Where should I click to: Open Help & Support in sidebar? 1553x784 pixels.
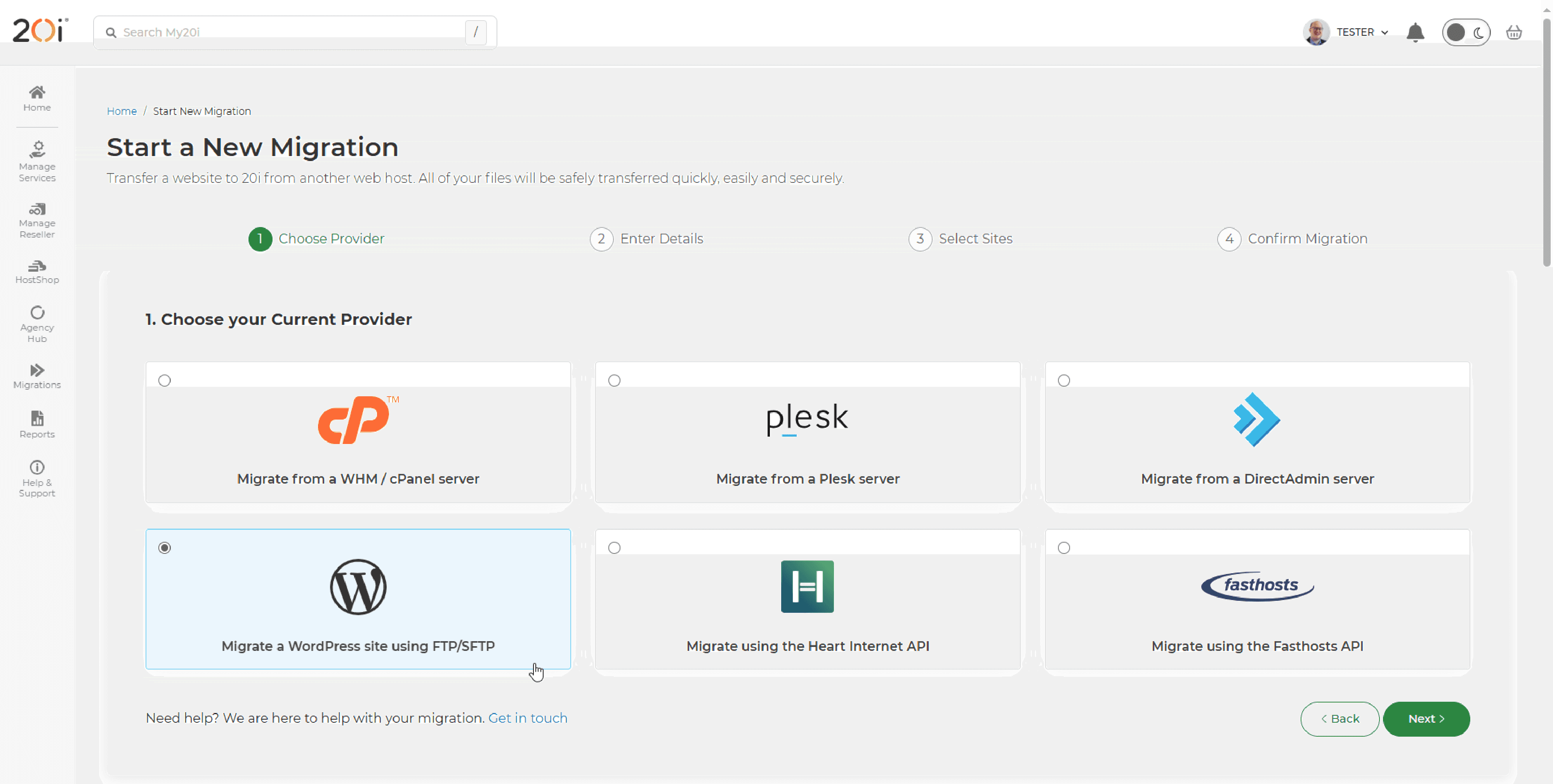click(x=37, y=479)
